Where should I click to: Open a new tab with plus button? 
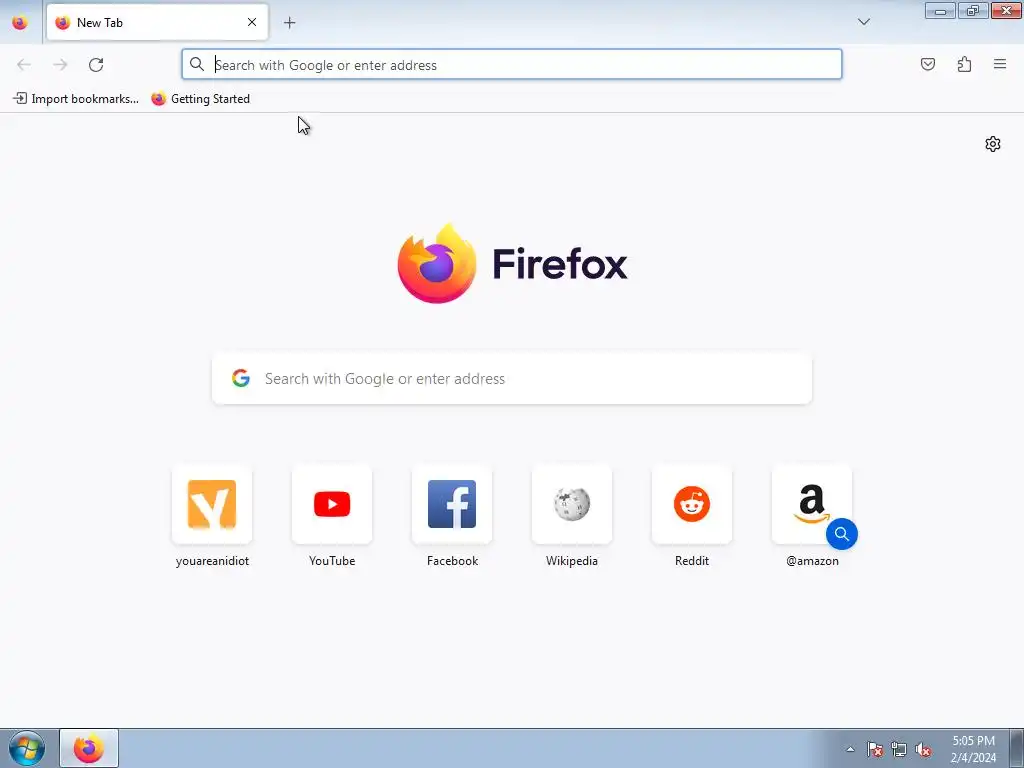(x=289, y=23)
